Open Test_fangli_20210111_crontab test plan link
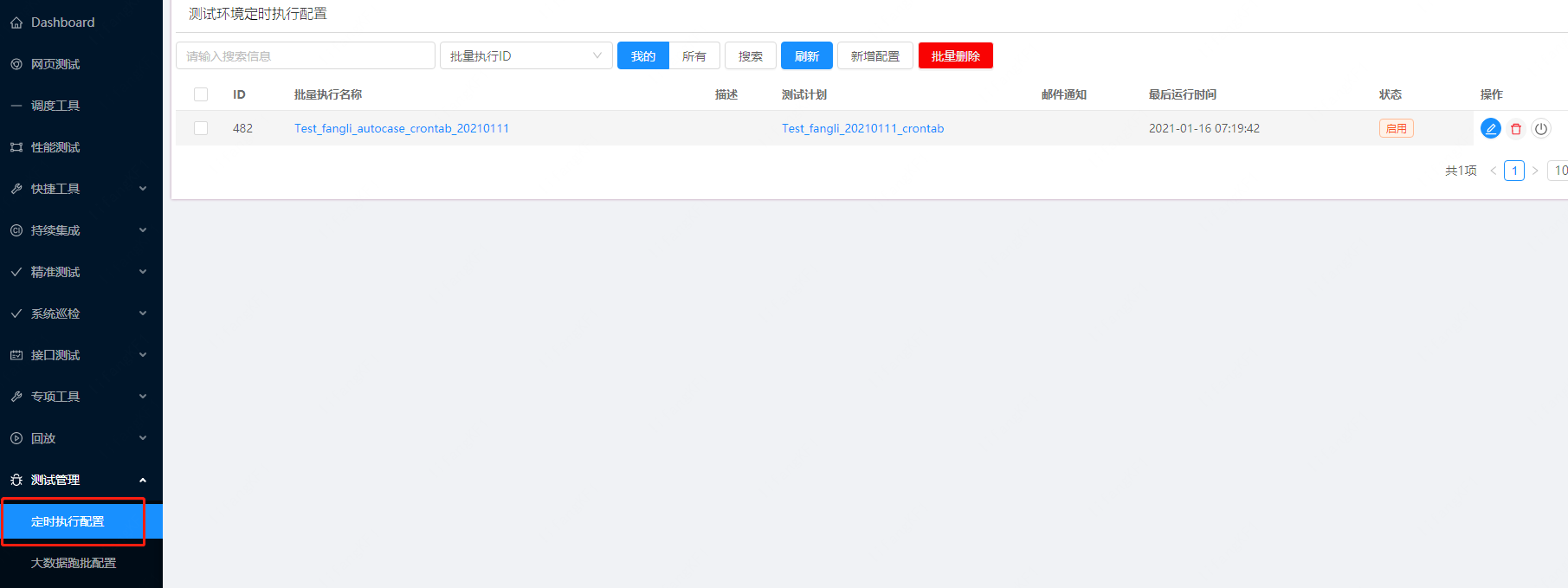Screen dimensions: 1568x588 click(862, 128)
